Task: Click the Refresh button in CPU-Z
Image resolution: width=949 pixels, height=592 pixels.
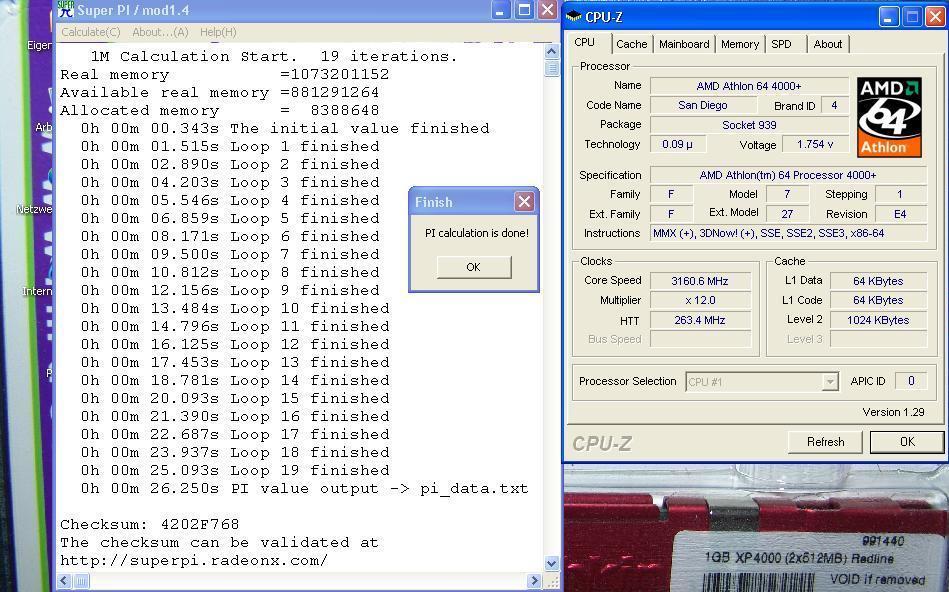Action: tap(825, 442)
